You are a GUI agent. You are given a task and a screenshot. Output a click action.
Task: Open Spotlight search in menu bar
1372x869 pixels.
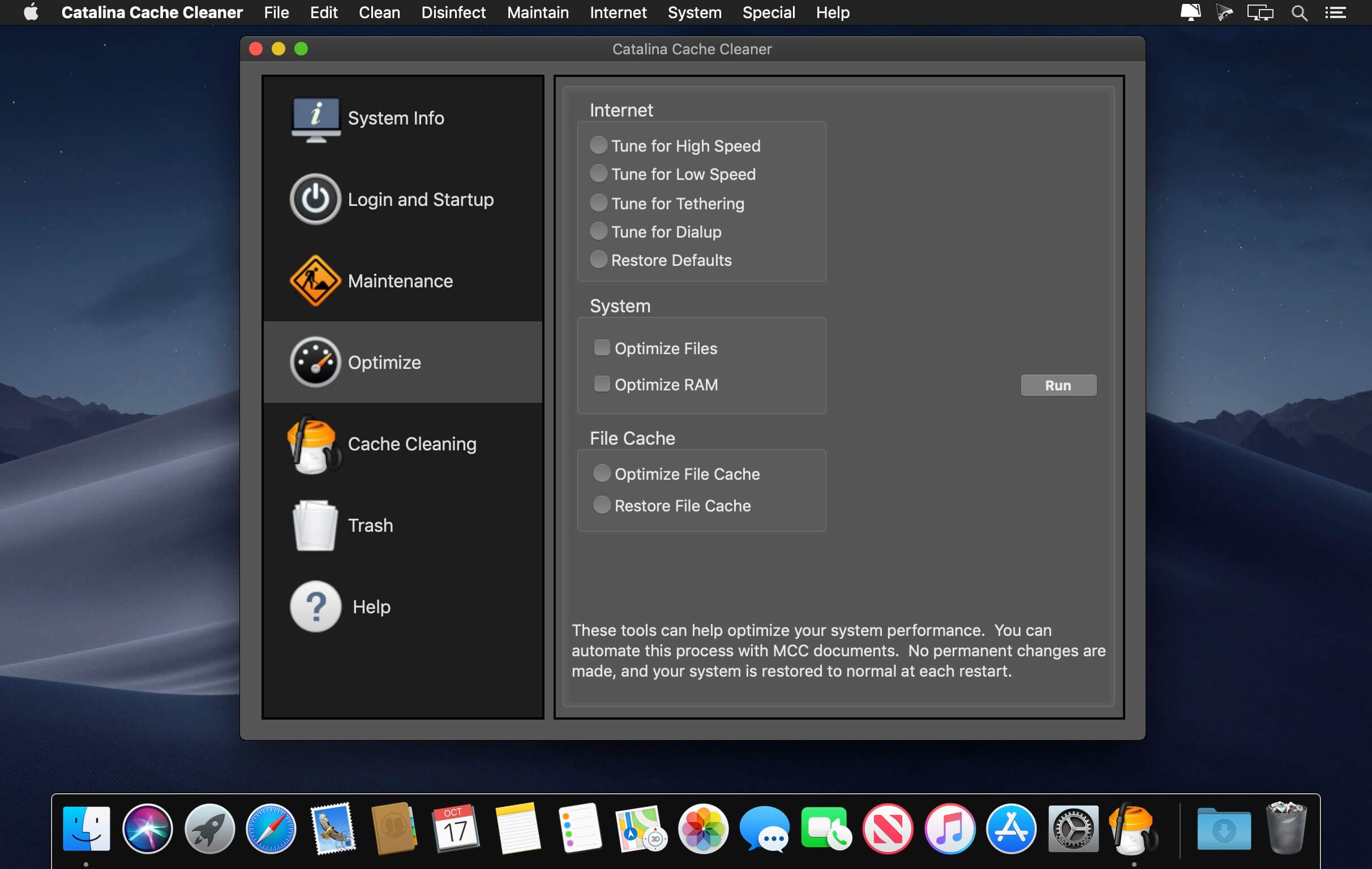pyautogui.click(x=1299, y=12)
